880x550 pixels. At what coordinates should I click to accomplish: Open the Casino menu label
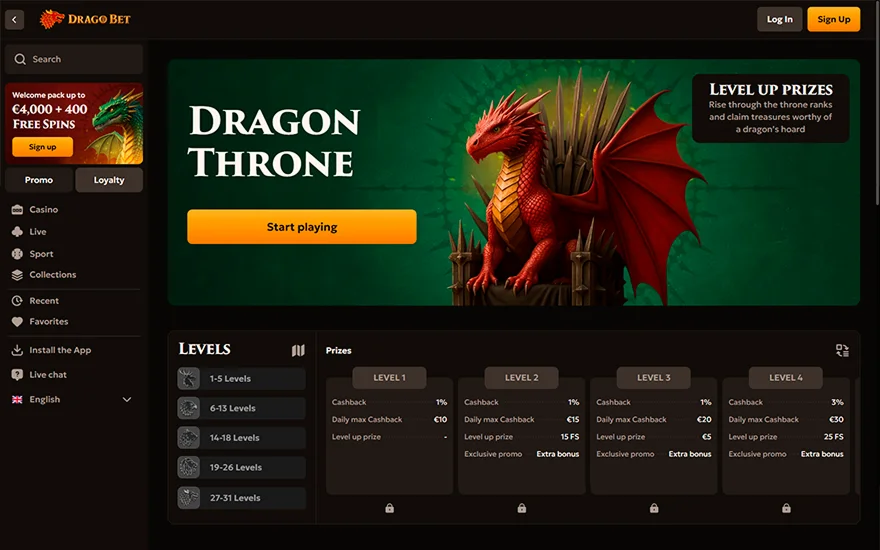pos(44,209)
